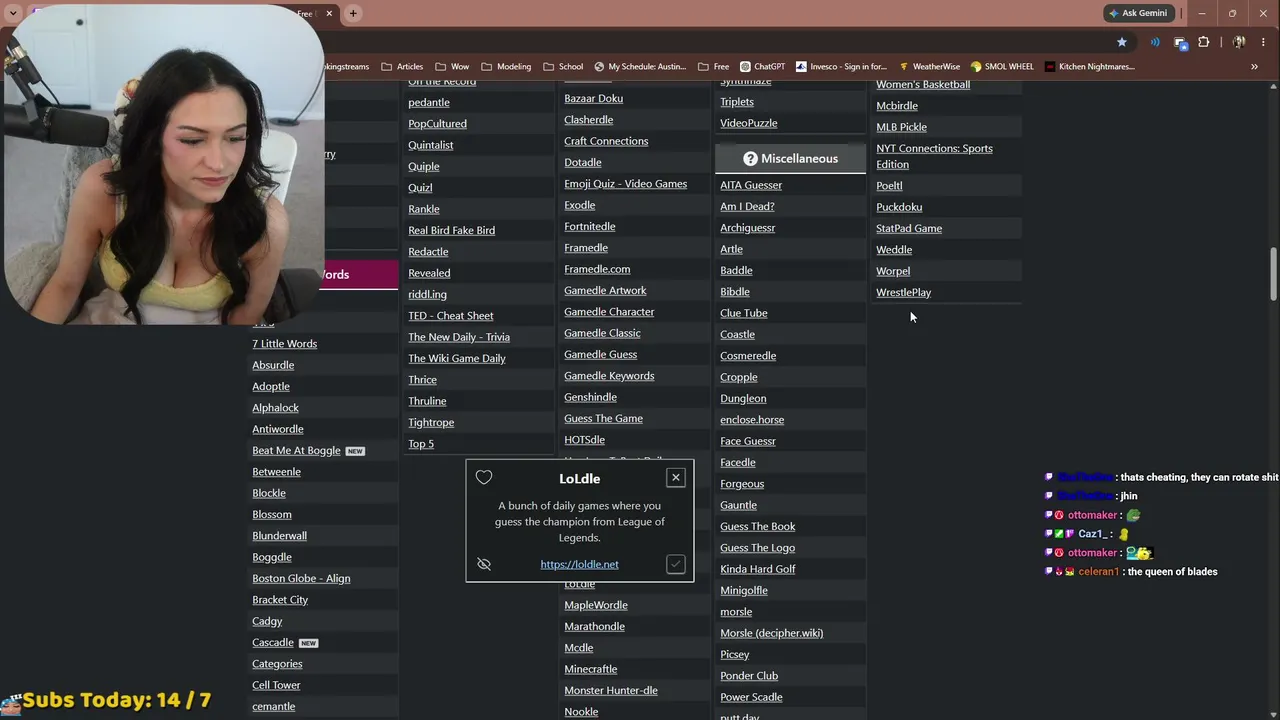Click celeran1's username in stream chat

tap(1097, 572)
